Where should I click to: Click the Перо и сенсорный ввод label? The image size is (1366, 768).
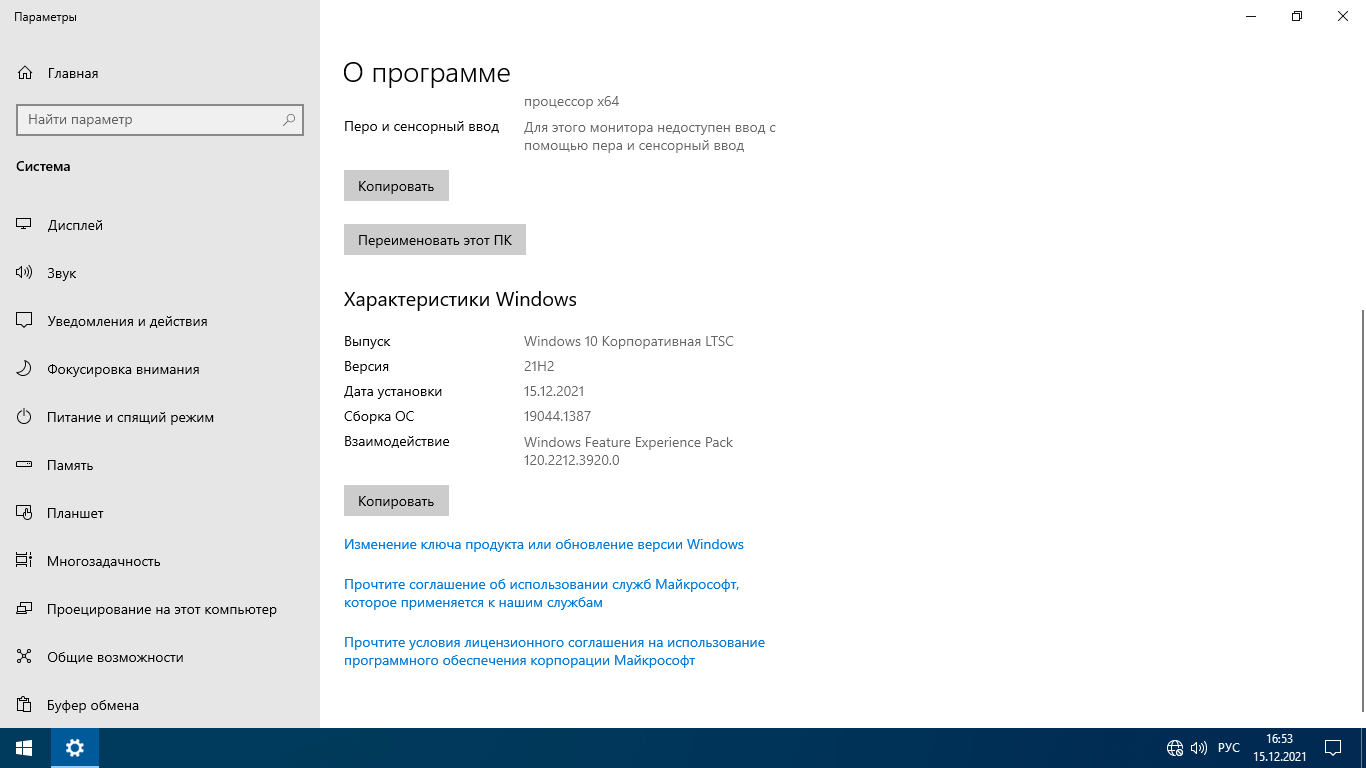click(x=421, y=127)
